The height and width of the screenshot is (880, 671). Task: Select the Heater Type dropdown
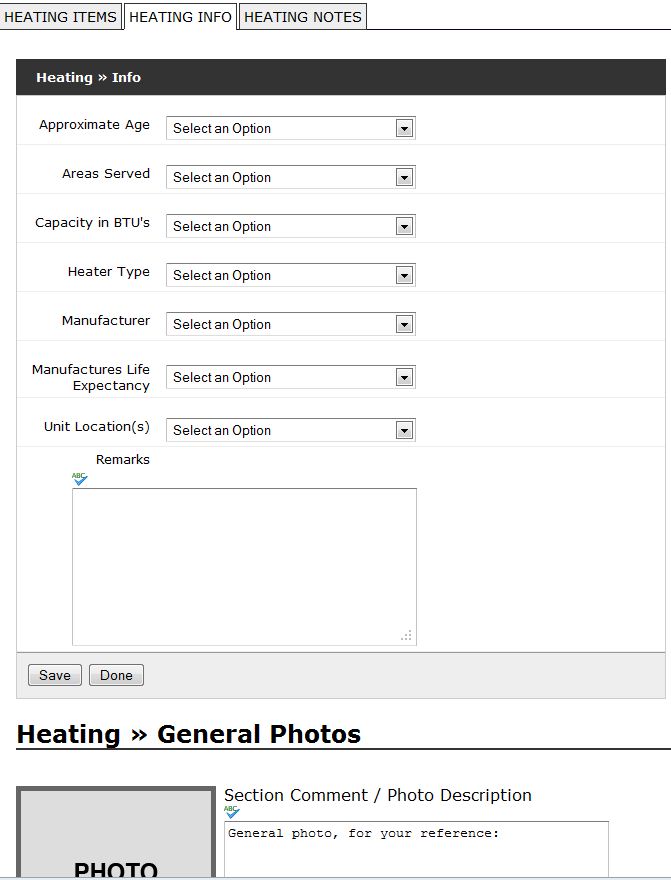pyautogui.click(x=291, y=275)
